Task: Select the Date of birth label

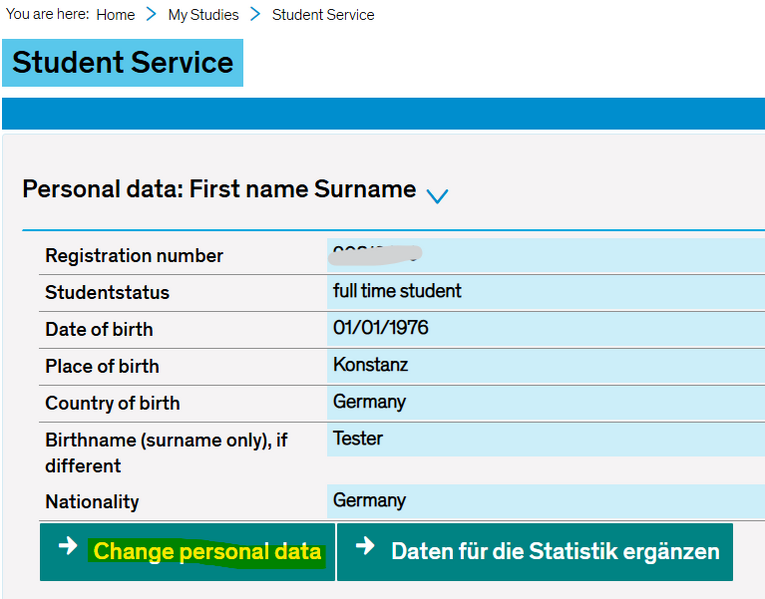Action: pos(99,329)
